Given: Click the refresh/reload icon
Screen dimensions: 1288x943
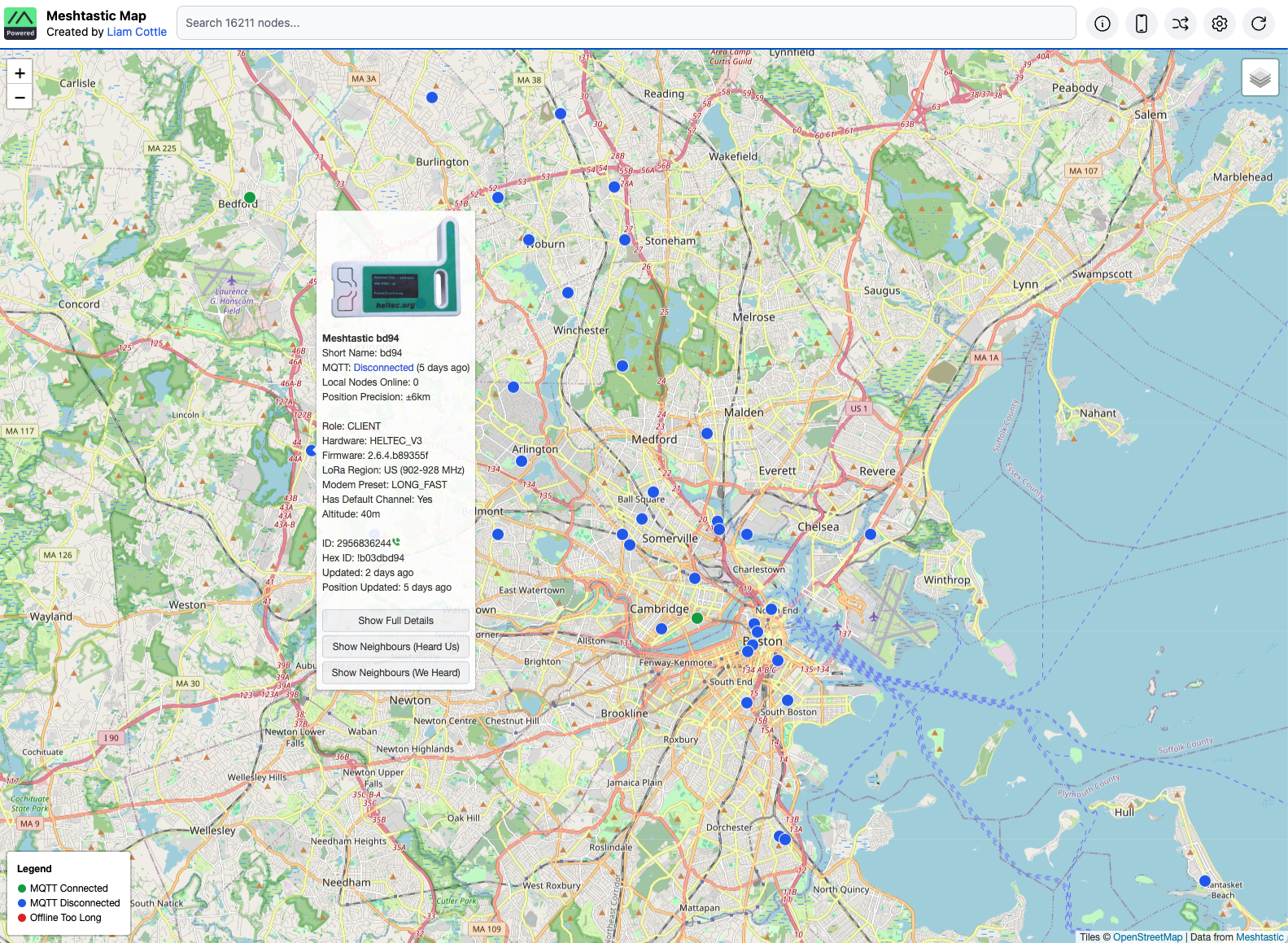Looking at the screenshot, I should pos(1259,24).
